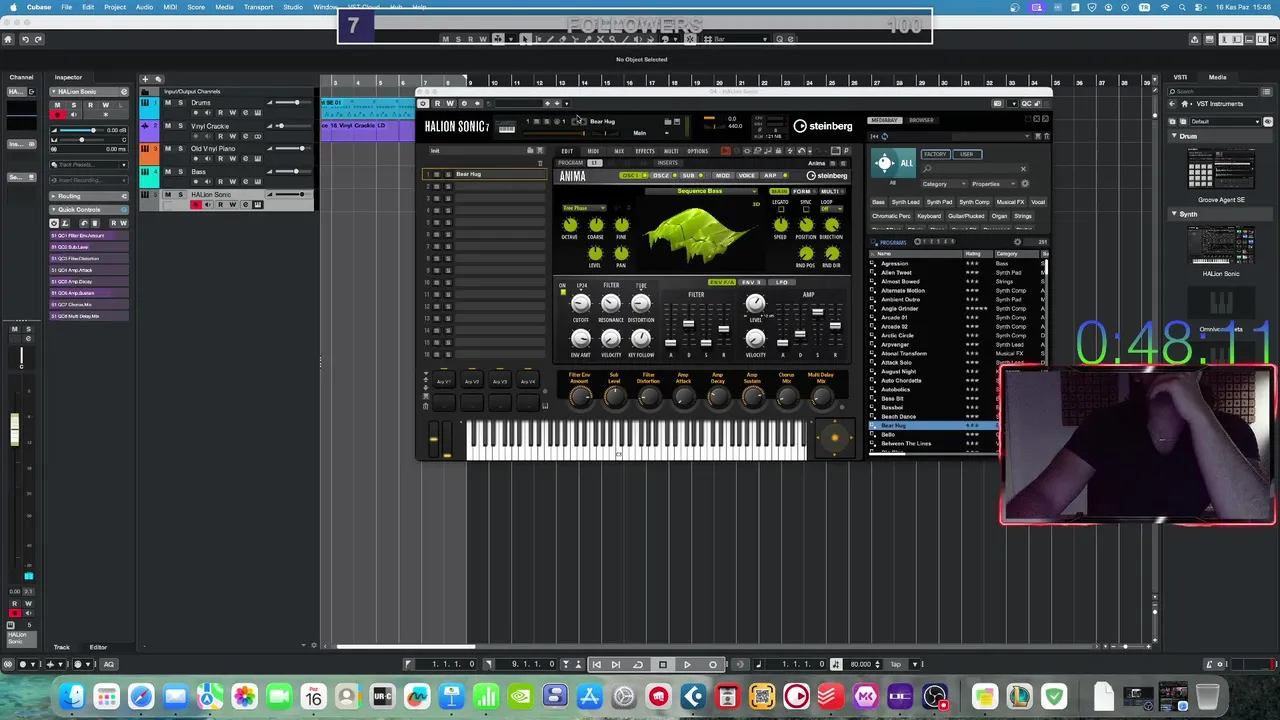
Task: Click the programs list settings gear icon
Action: (1018, 242)
